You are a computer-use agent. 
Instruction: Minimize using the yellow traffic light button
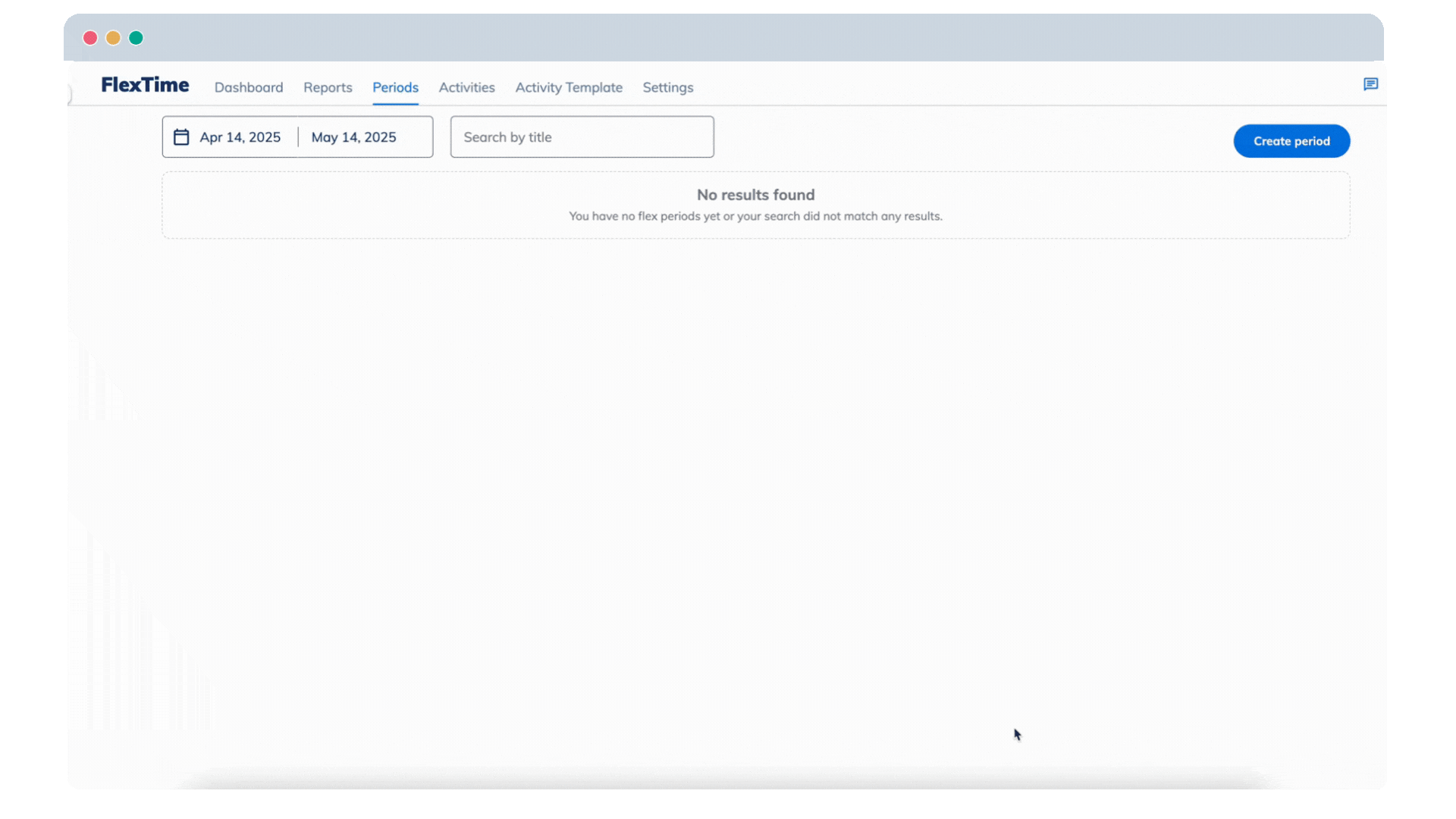click(x=112, y=37)
